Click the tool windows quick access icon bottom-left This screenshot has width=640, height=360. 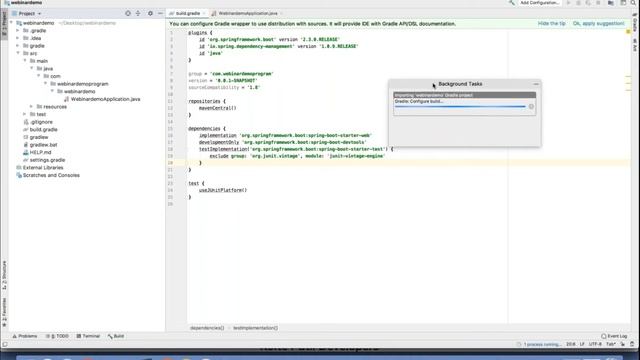pyautogui.click(x=5, y=344)
